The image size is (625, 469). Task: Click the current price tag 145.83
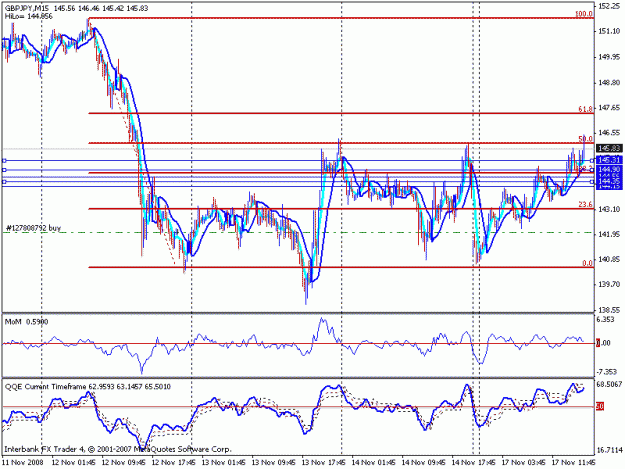[x=609, y=148]
